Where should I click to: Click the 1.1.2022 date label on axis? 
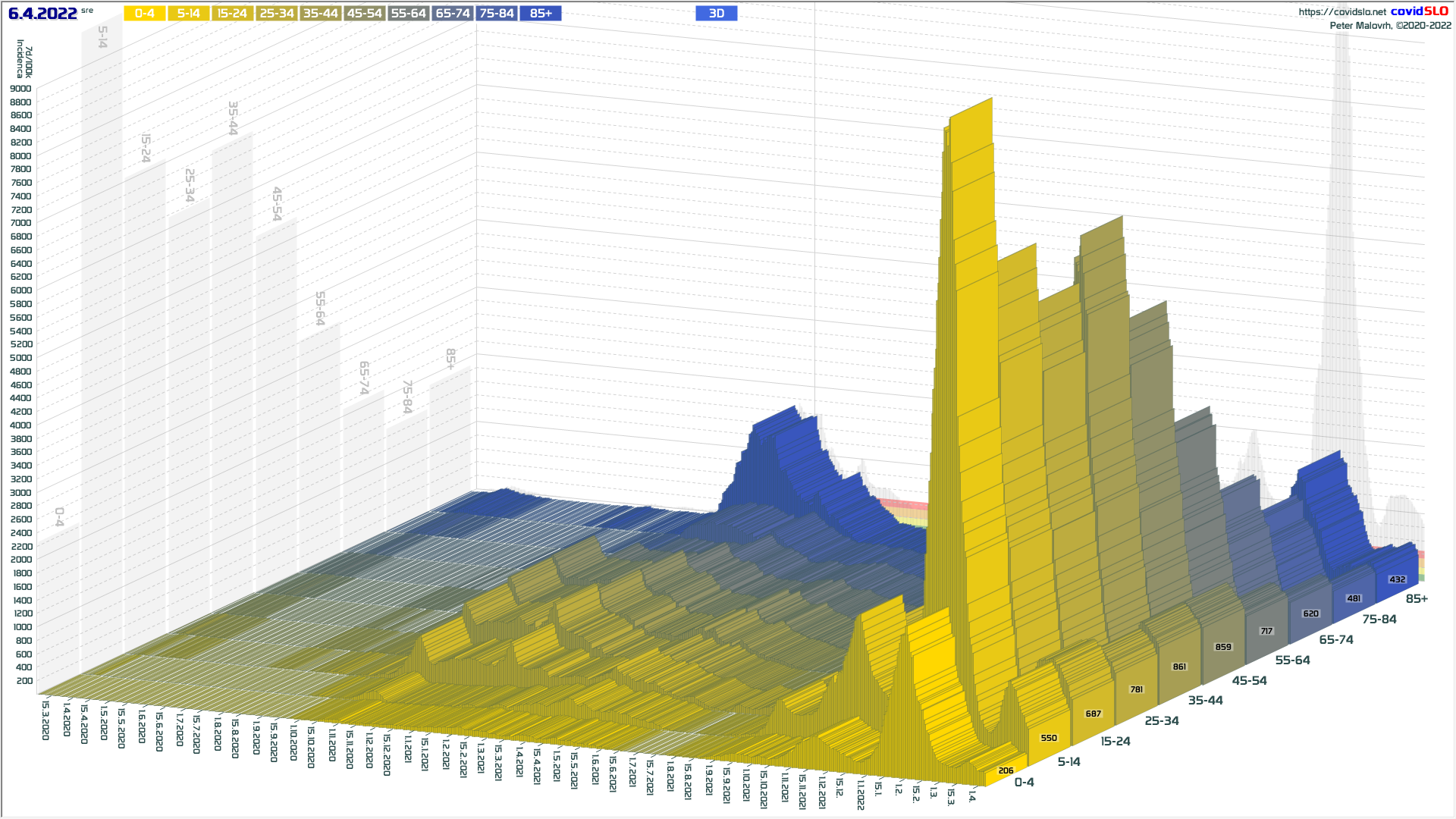coord(861,794)
